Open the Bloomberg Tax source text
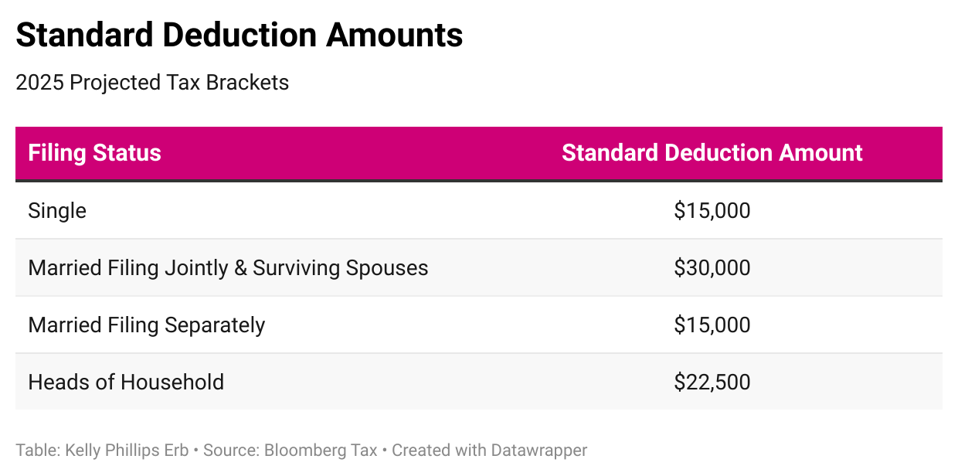 point(320,450)
